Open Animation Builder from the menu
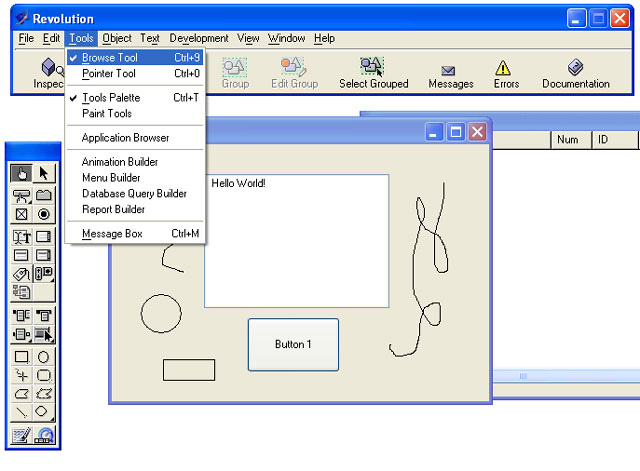 point(135,162)
